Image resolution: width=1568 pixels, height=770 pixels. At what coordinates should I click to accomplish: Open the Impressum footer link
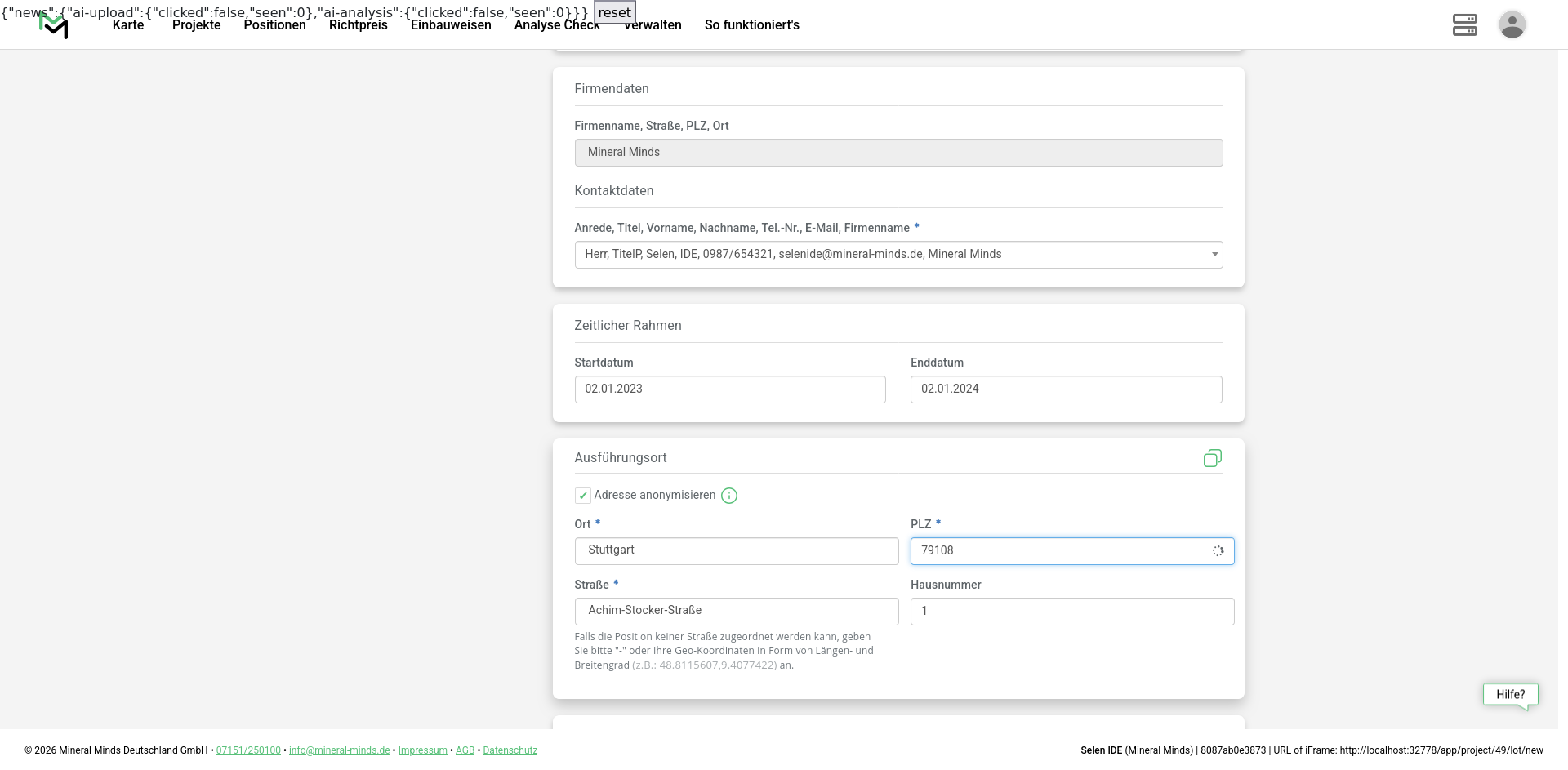click(422, 750)
